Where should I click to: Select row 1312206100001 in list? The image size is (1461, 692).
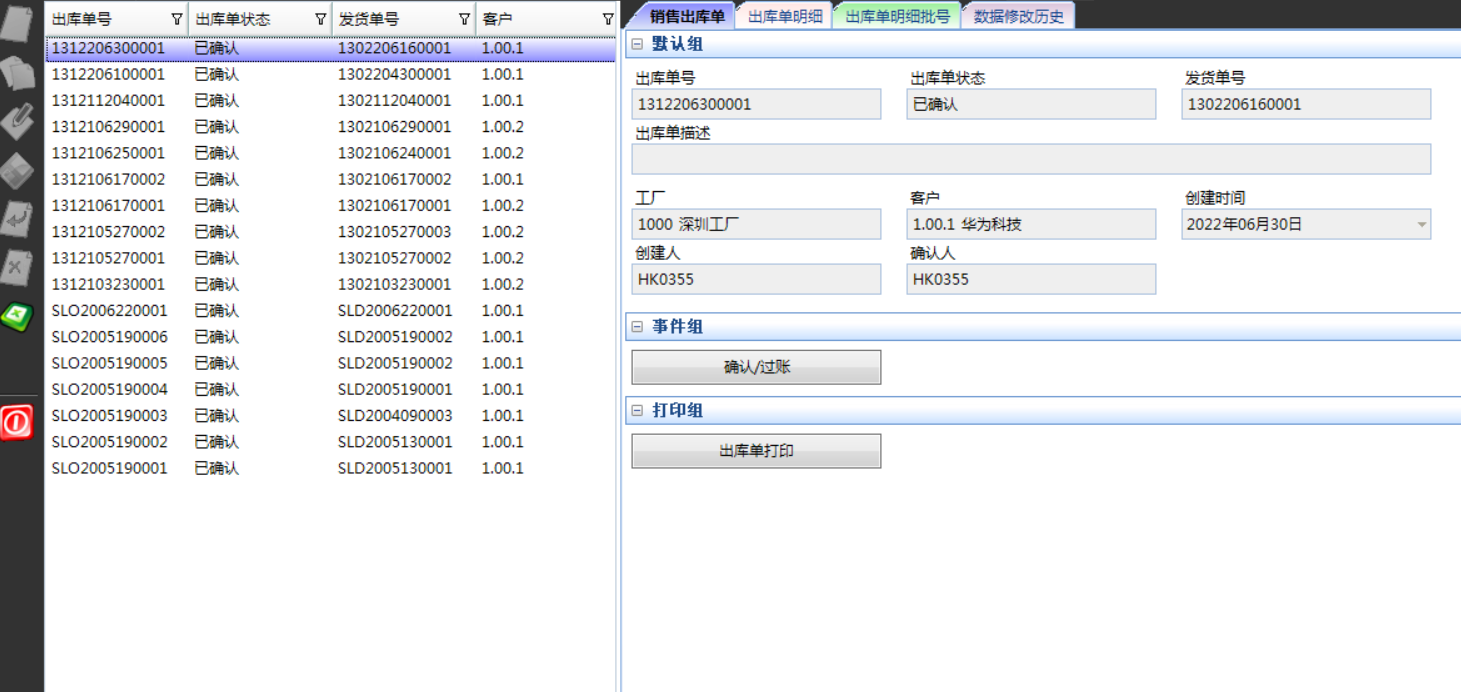[330, 74]
